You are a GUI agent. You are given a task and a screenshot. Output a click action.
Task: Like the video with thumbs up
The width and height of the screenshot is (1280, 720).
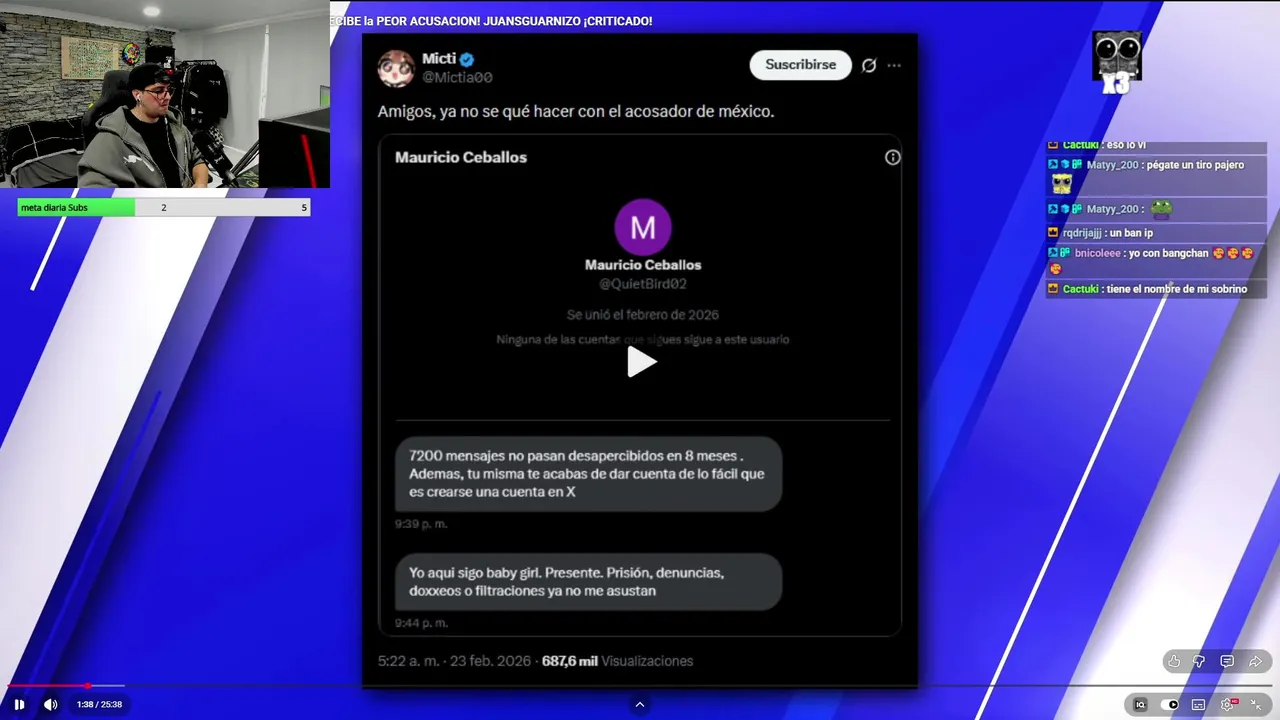click(1174, 661)
